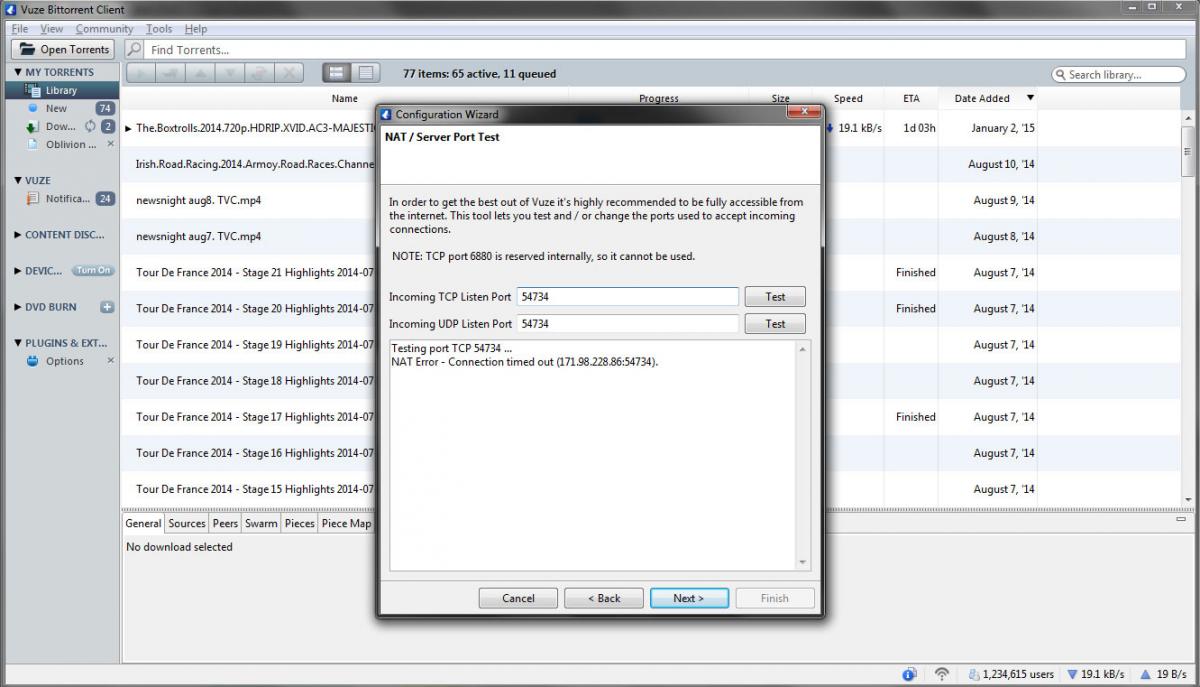Switch to the Swarm tab
The image size is (1200, 687).
tap(261, 523)
